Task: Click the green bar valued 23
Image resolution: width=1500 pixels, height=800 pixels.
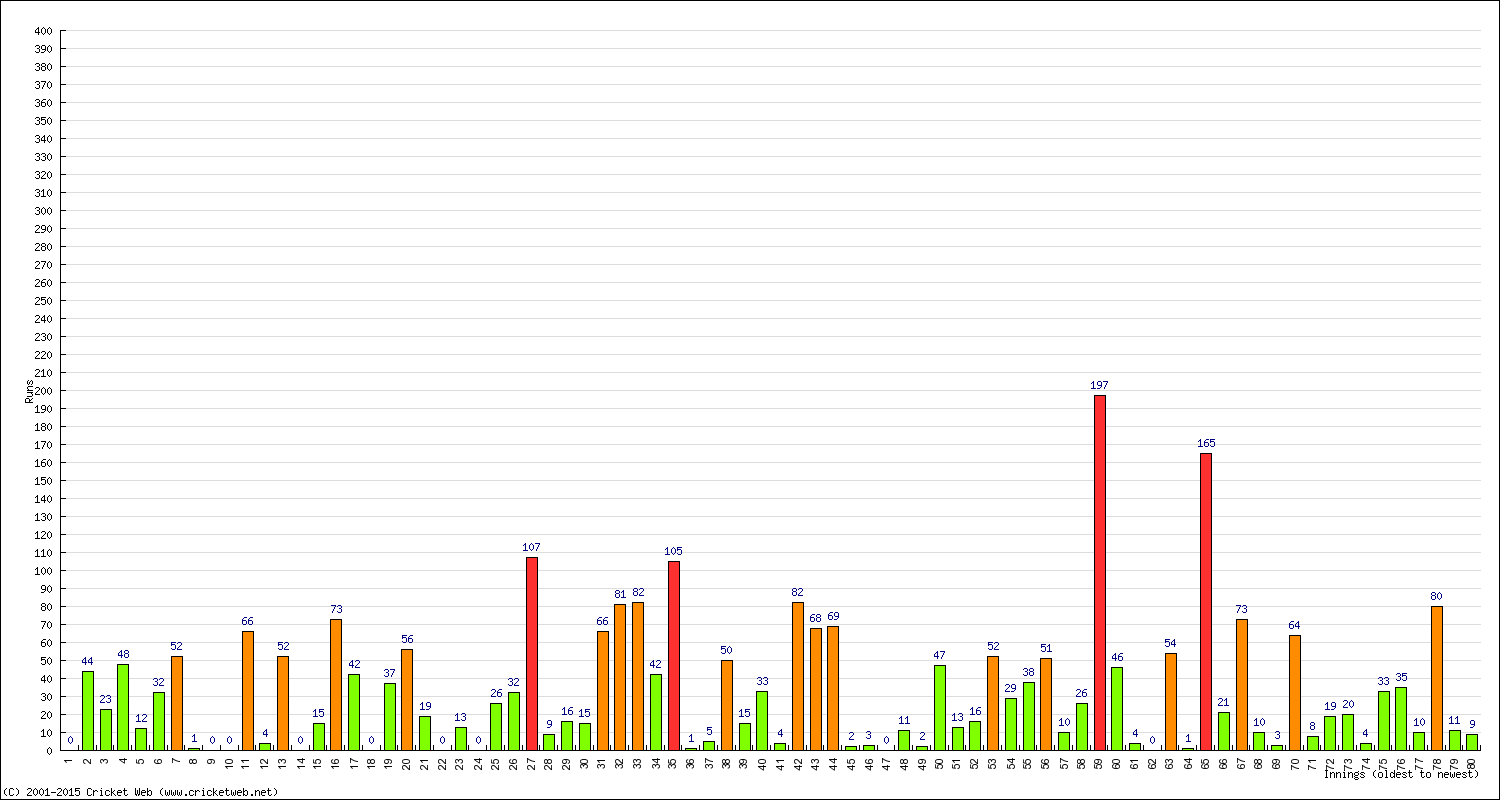Action: (106, 730)
